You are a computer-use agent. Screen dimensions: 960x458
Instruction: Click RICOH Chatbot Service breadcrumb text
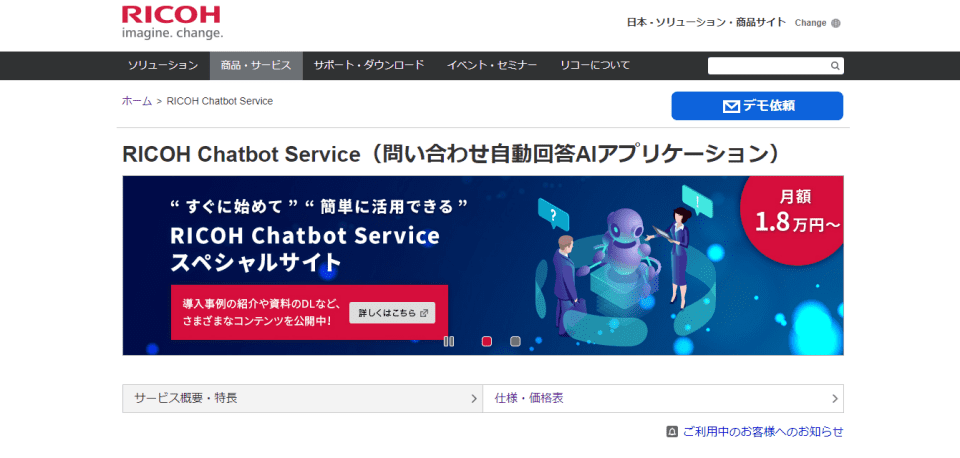tap(220, 101)
